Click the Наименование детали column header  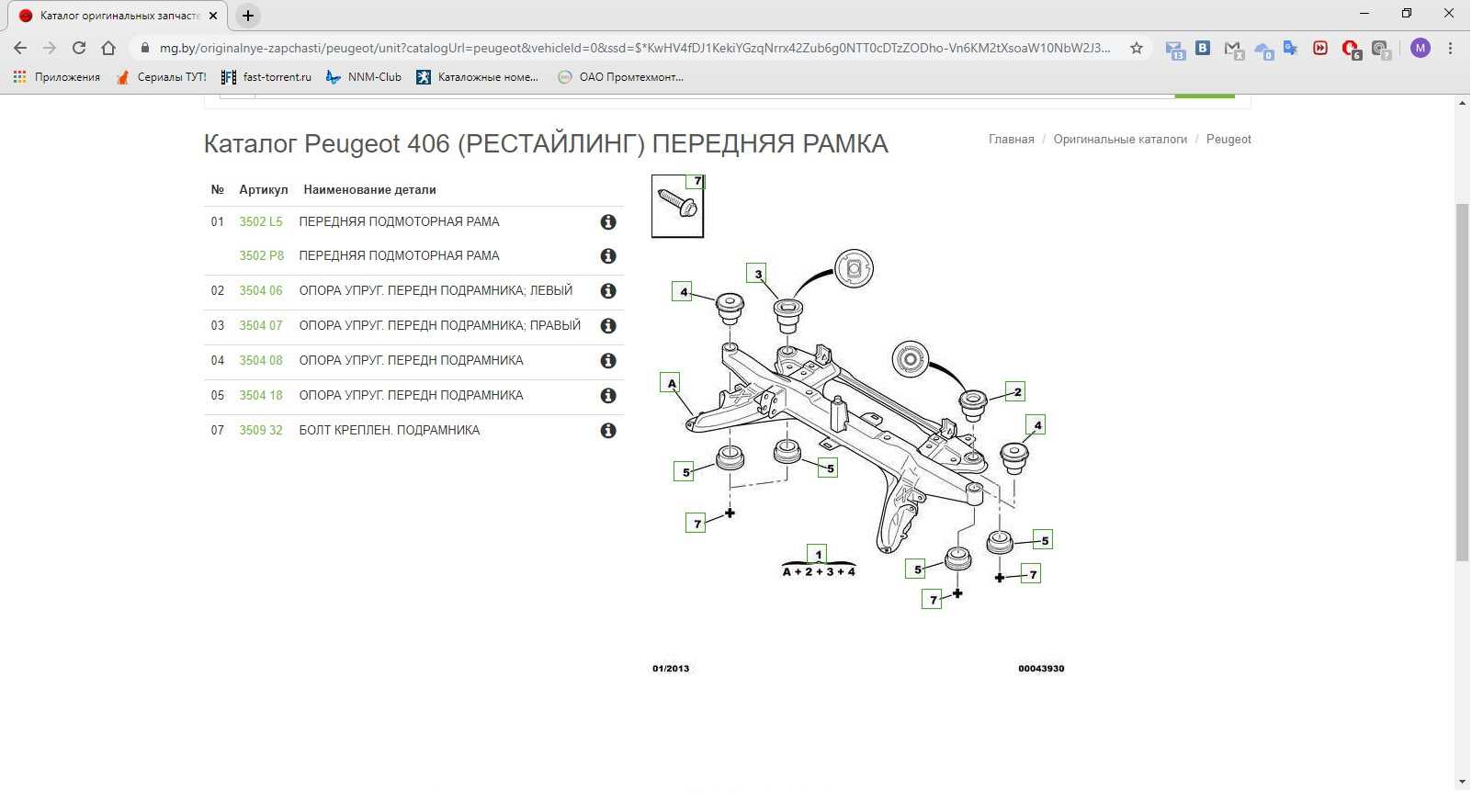(x=369, y=189)
